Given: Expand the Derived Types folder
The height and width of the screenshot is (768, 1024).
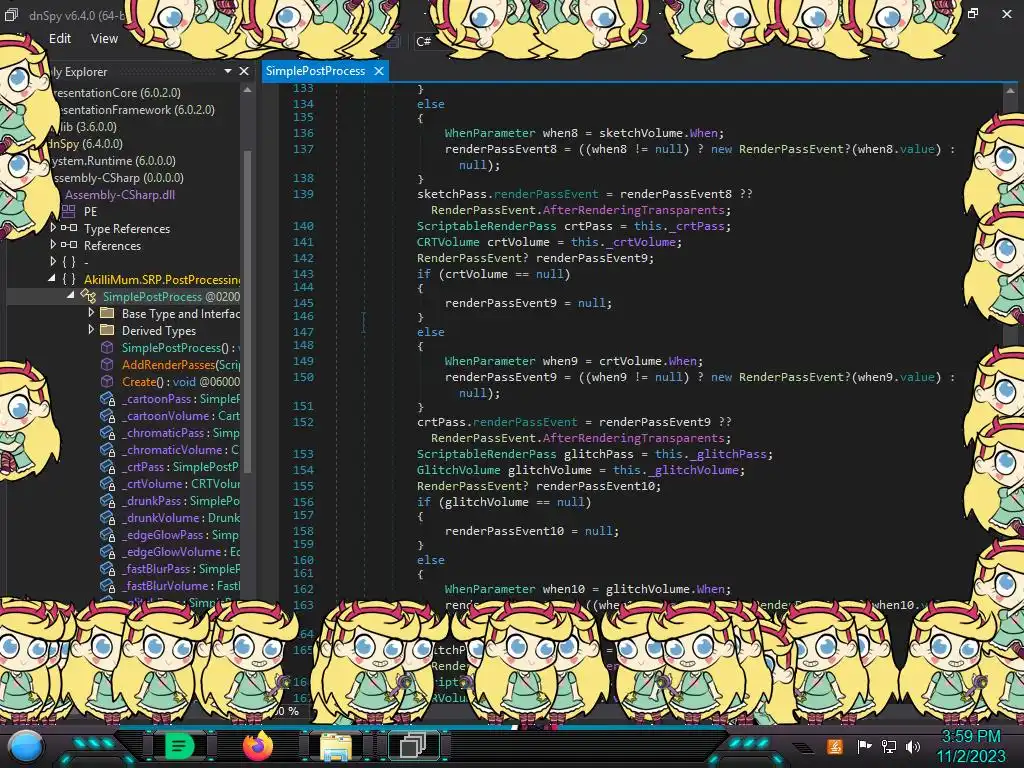Looking at the screenshot, I should pos(91,330).
